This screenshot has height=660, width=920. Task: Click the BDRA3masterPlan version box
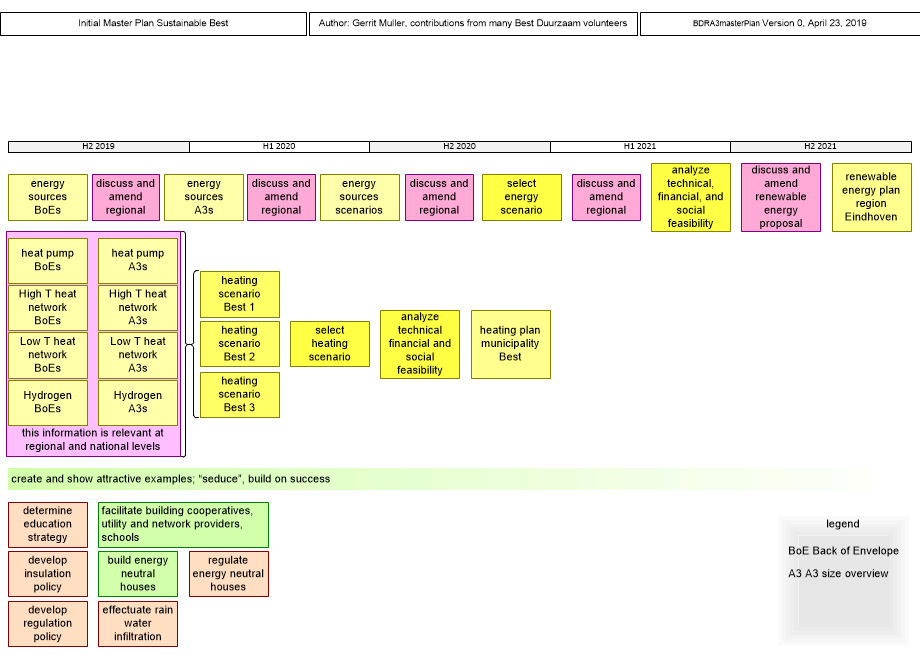(x=780, y=23)
